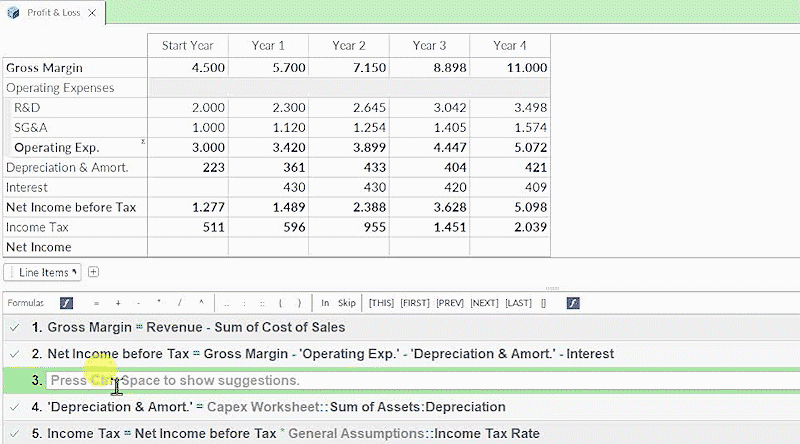Click the Skip keyword in formula toolbar

(346, 302)
